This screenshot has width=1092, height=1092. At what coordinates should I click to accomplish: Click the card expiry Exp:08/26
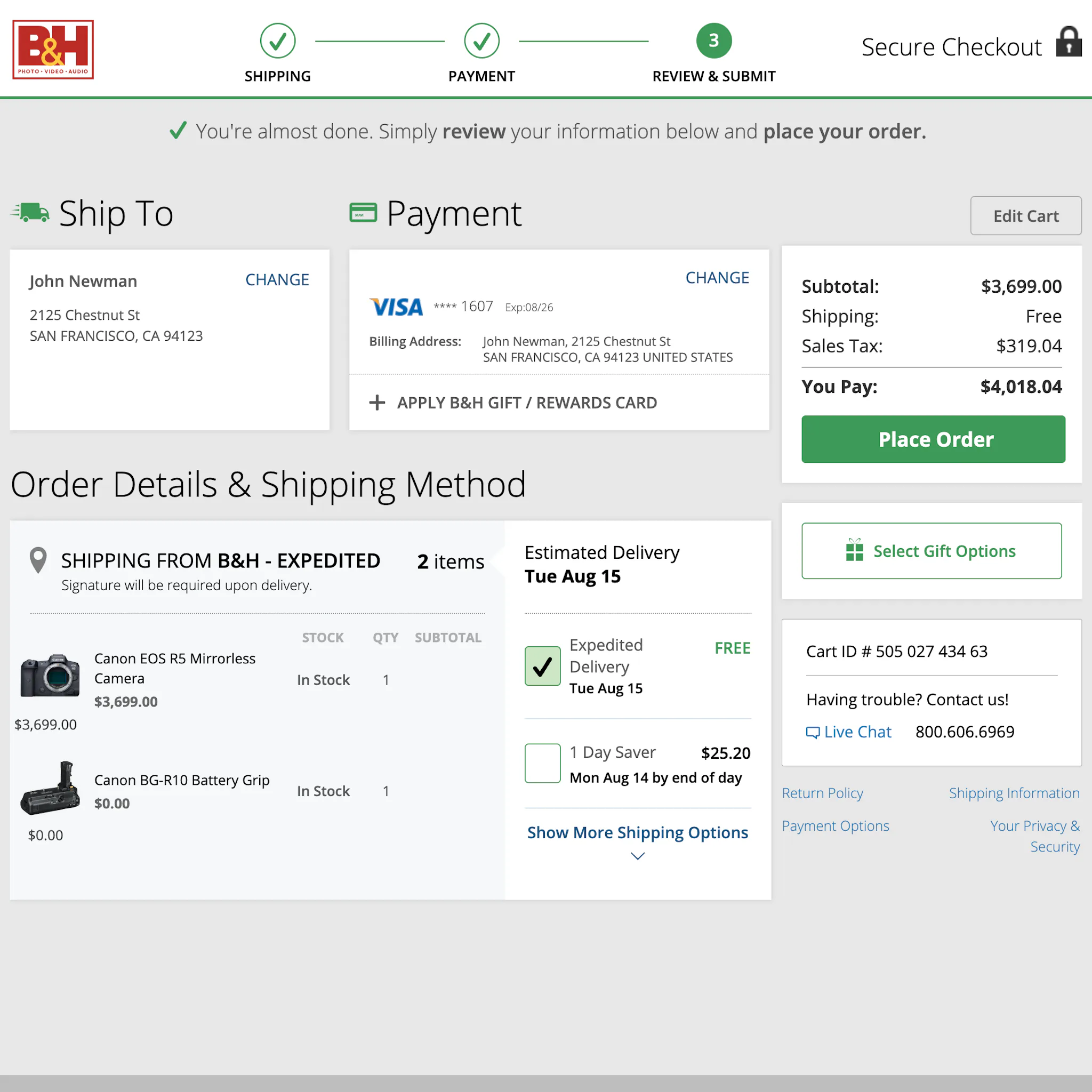[x=529, y=308]
